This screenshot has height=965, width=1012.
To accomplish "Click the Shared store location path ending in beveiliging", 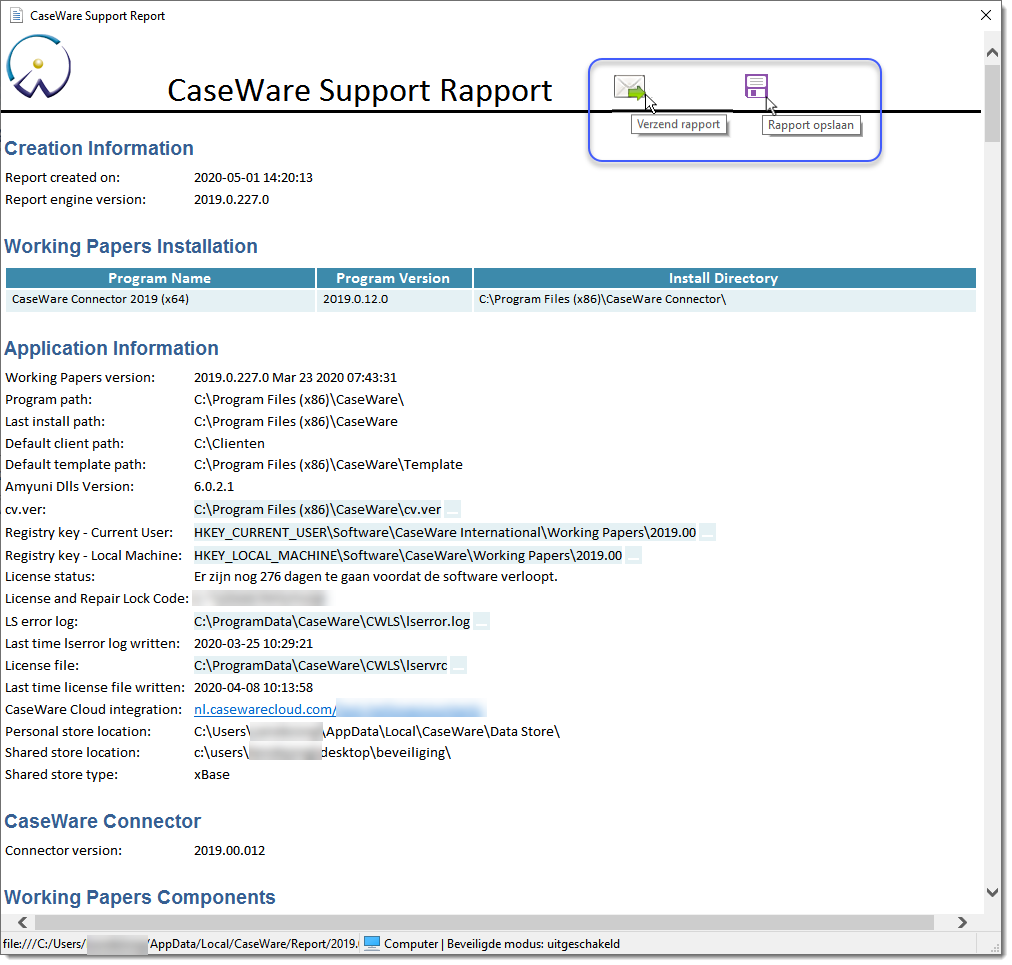I will click(322, 753).
